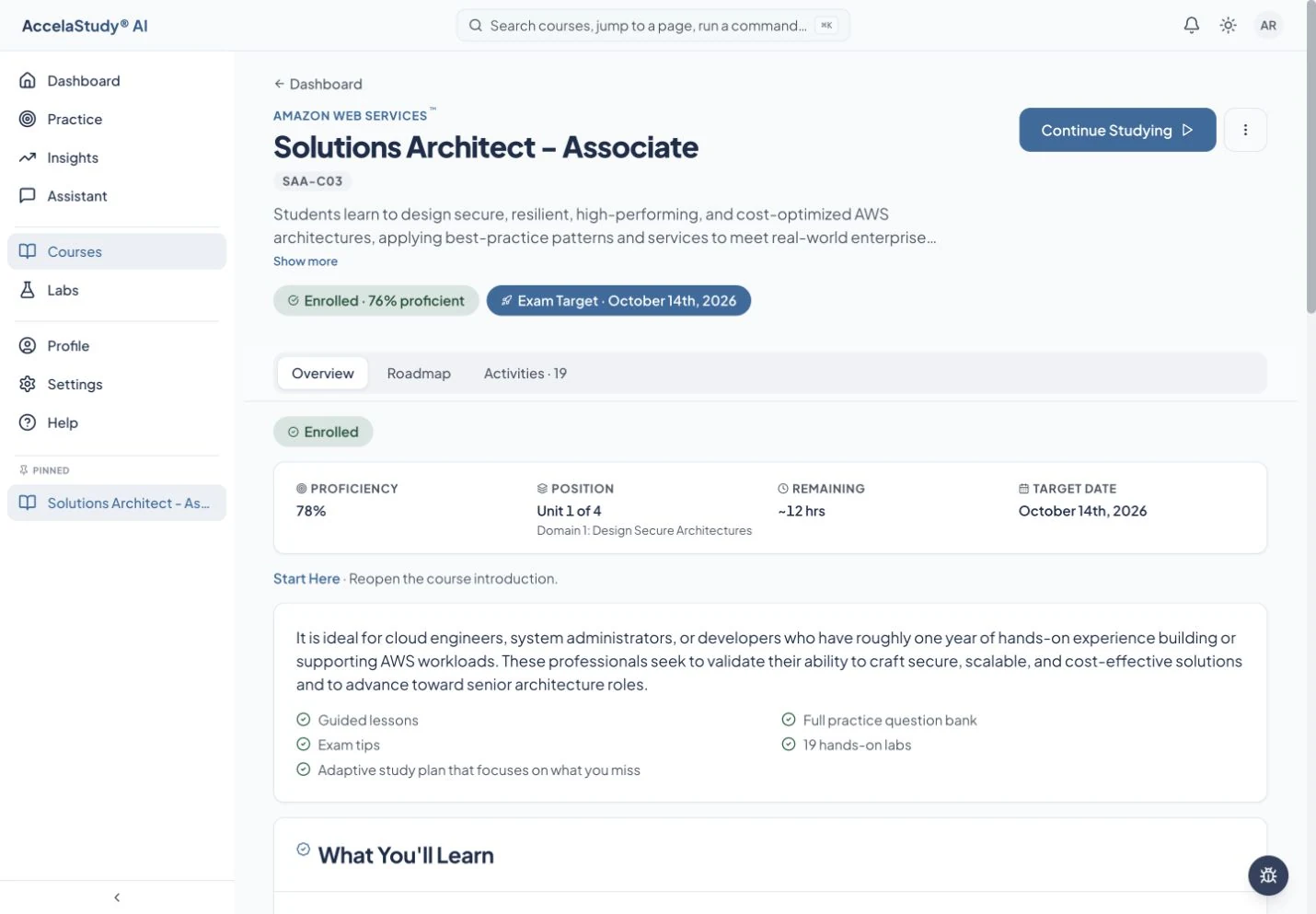Go back via the Dashboard breadcrumb link
1316x914 pixels.
point(318,84)
